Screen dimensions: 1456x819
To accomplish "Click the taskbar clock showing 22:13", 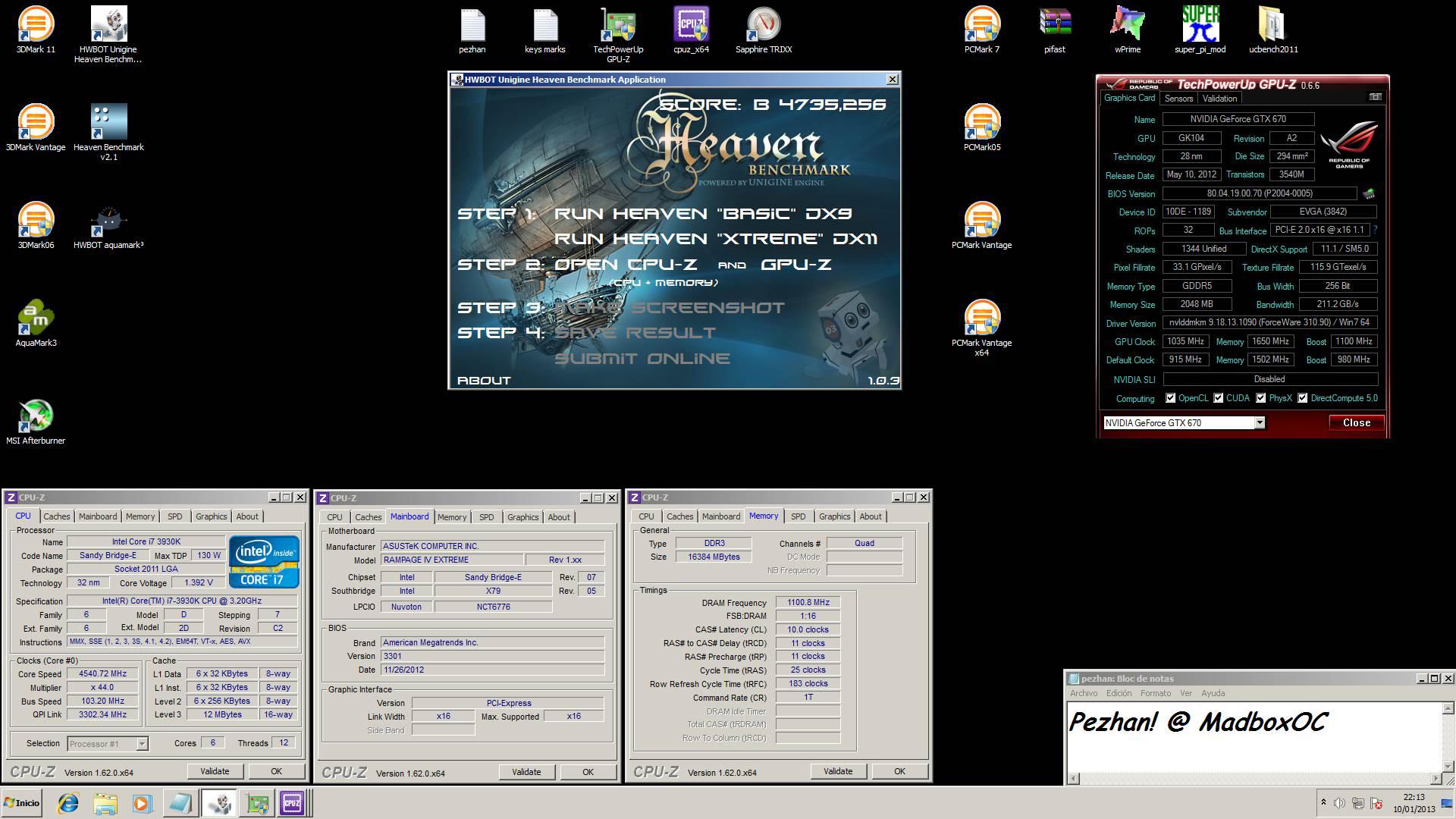I will click(1414, 803).
